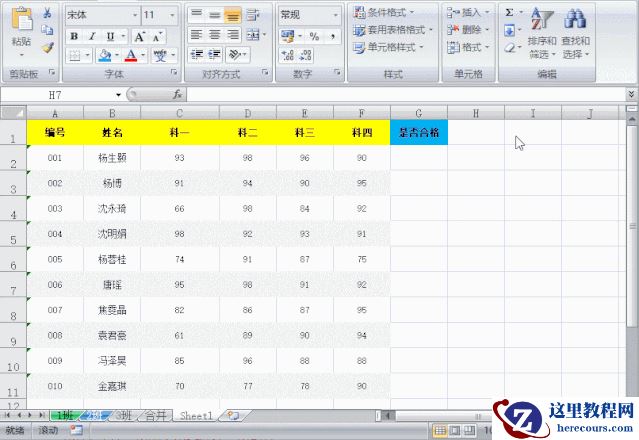Open 条件格式 conditional formatting
The width and height of the screenshot is (639, 440).
click(x=383, y=13)
